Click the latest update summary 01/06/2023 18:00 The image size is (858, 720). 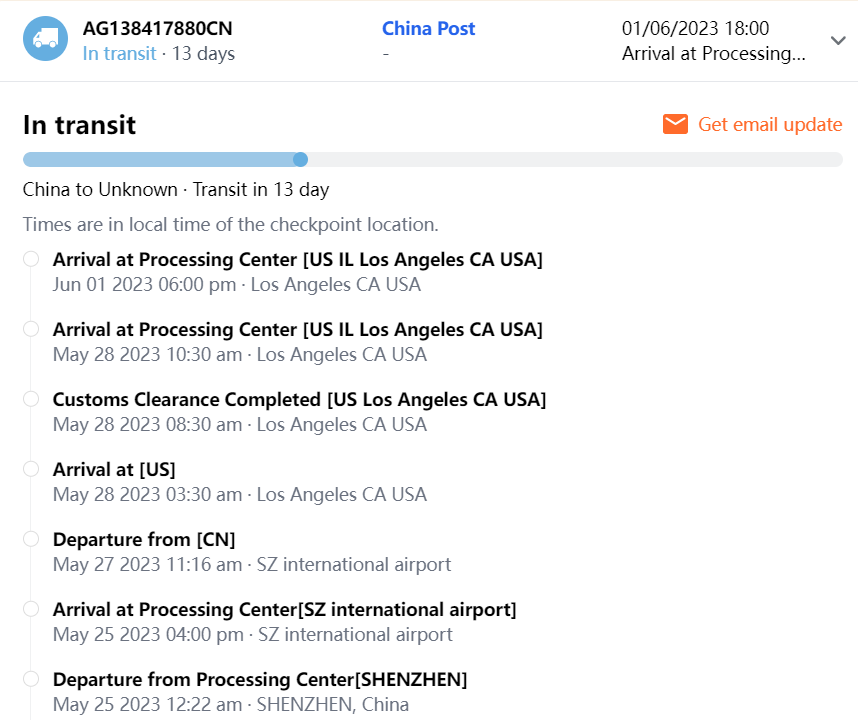(x=695, y=29)
